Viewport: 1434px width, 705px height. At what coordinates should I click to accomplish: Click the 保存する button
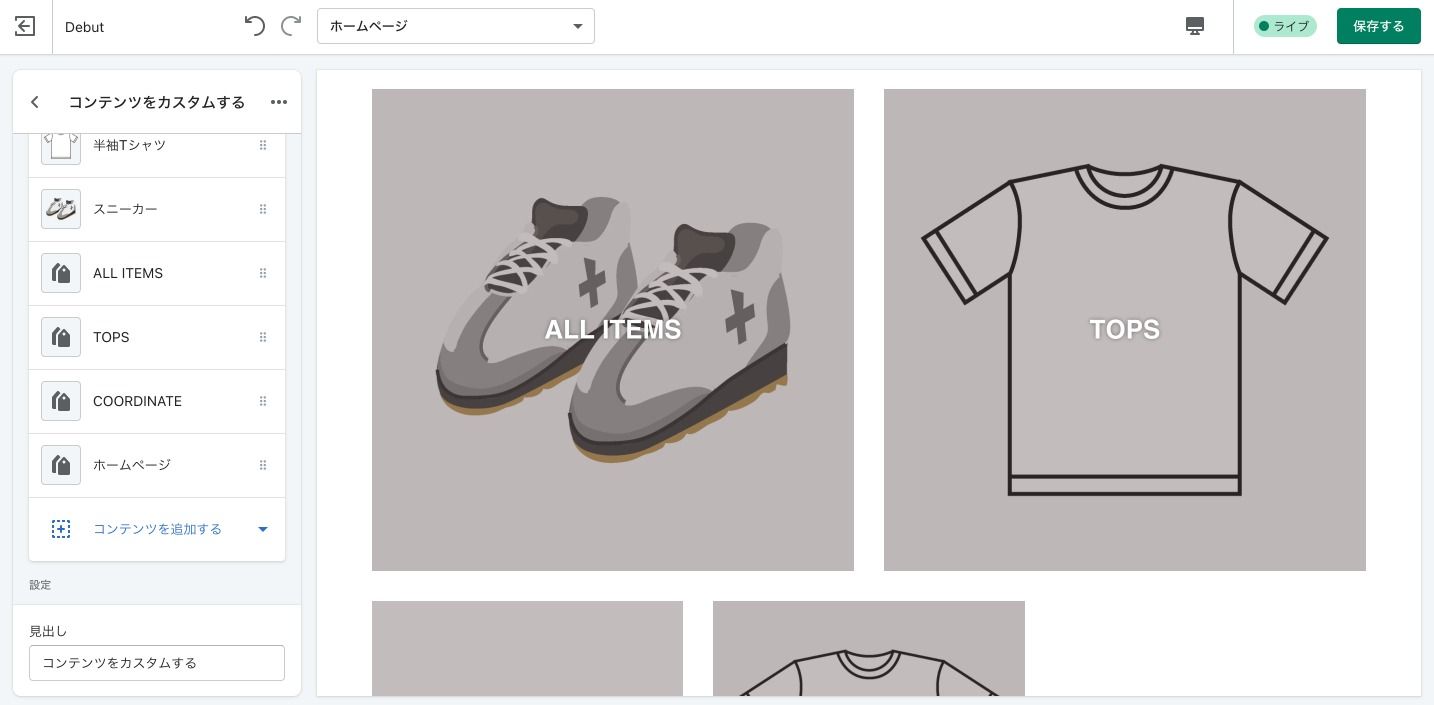[1379, 26]
